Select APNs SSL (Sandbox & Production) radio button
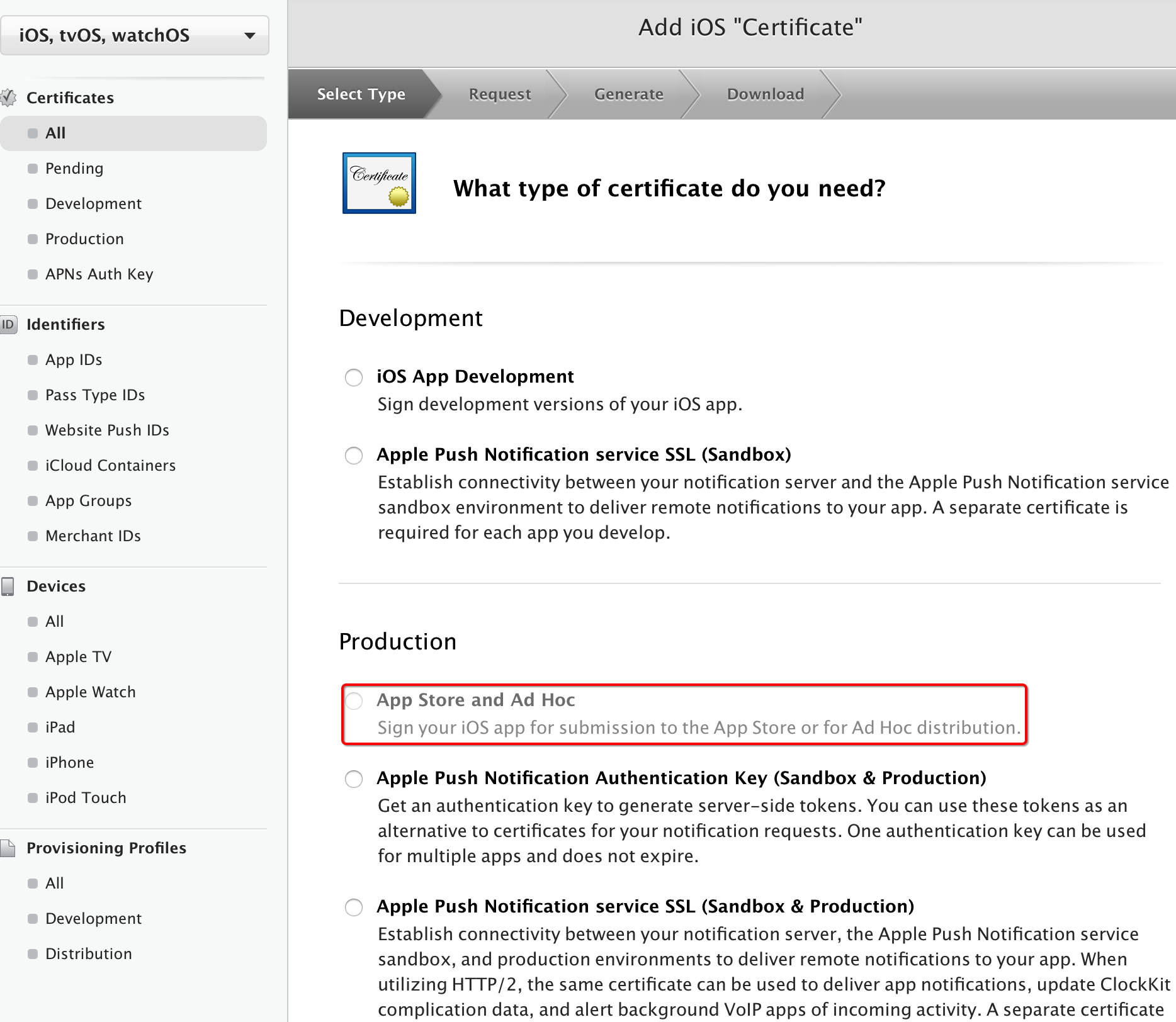Viewport: 1176px width, 1022px height. (354, 907)
